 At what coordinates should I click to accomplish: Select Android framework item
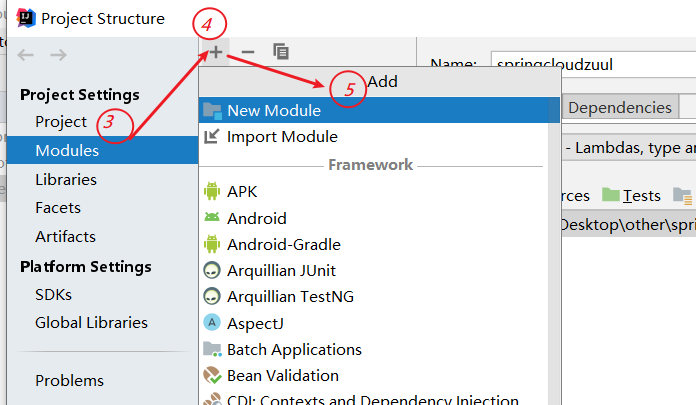373,218
